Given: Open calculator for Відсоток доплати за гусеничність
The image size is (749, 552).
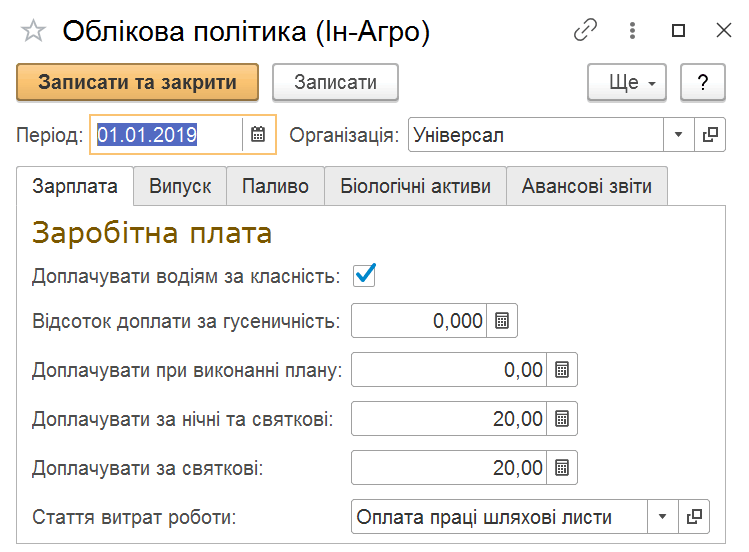Looking at the screenshot, I should point(502,320).
